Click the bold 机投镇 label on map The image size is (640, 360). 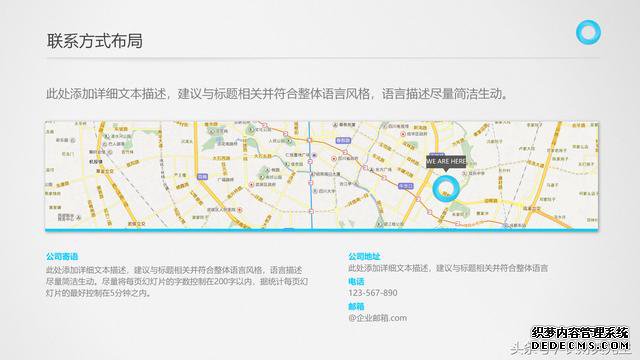(96, 162)
